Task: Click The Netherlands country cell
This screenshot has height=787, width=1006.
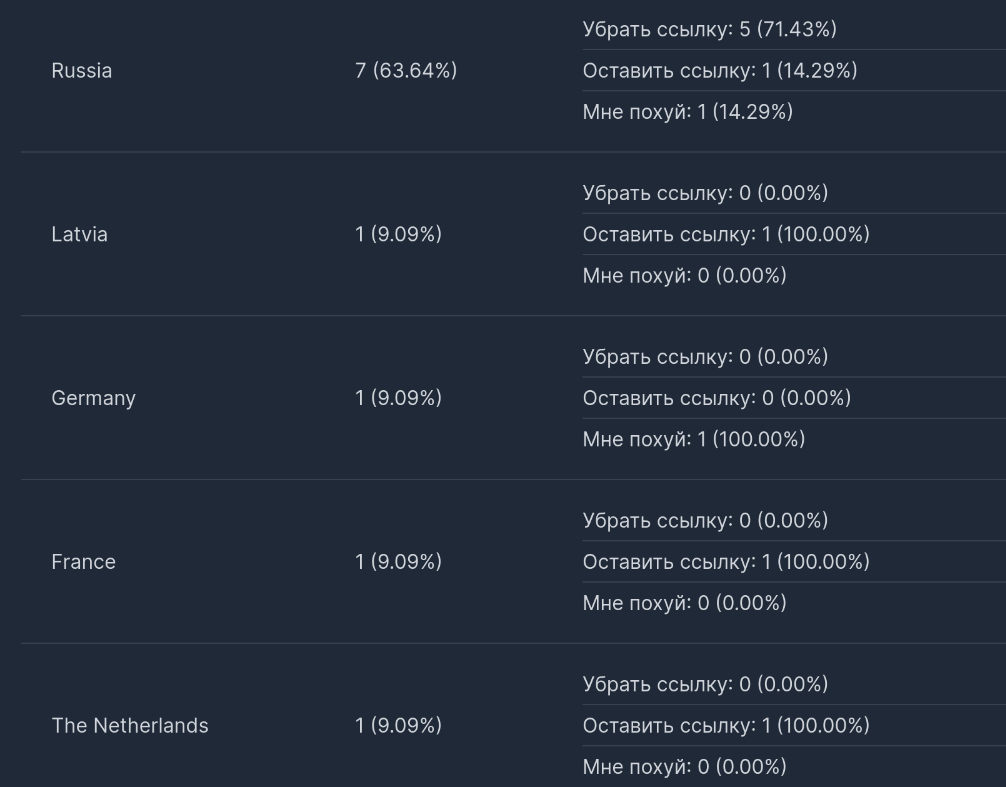Action: pyautogui.click(x=130, y=726)
